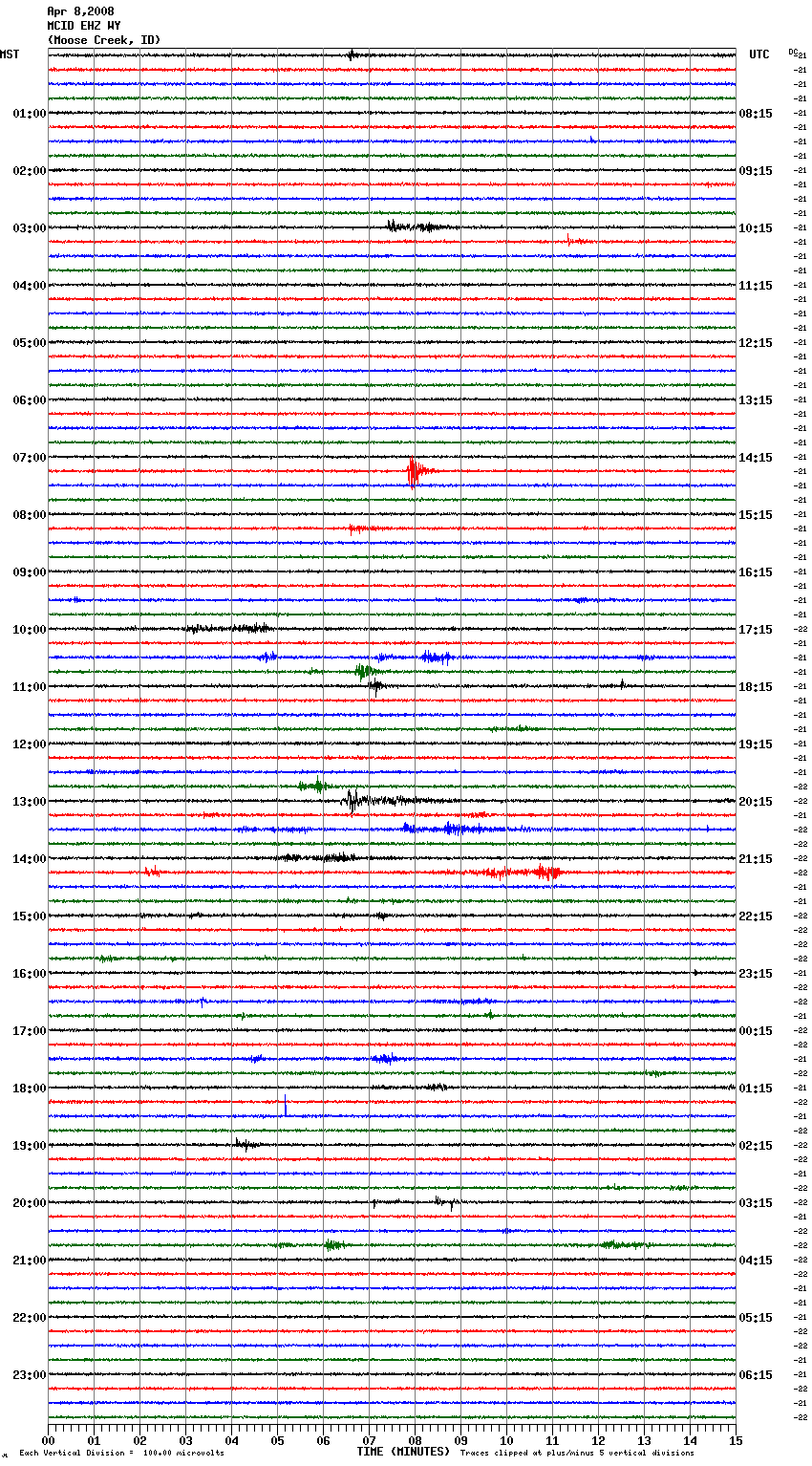The width and height of the screenshot is (812, 1466).
Task: Select the station code "MCID EHZ WY"
Action: 83,26
